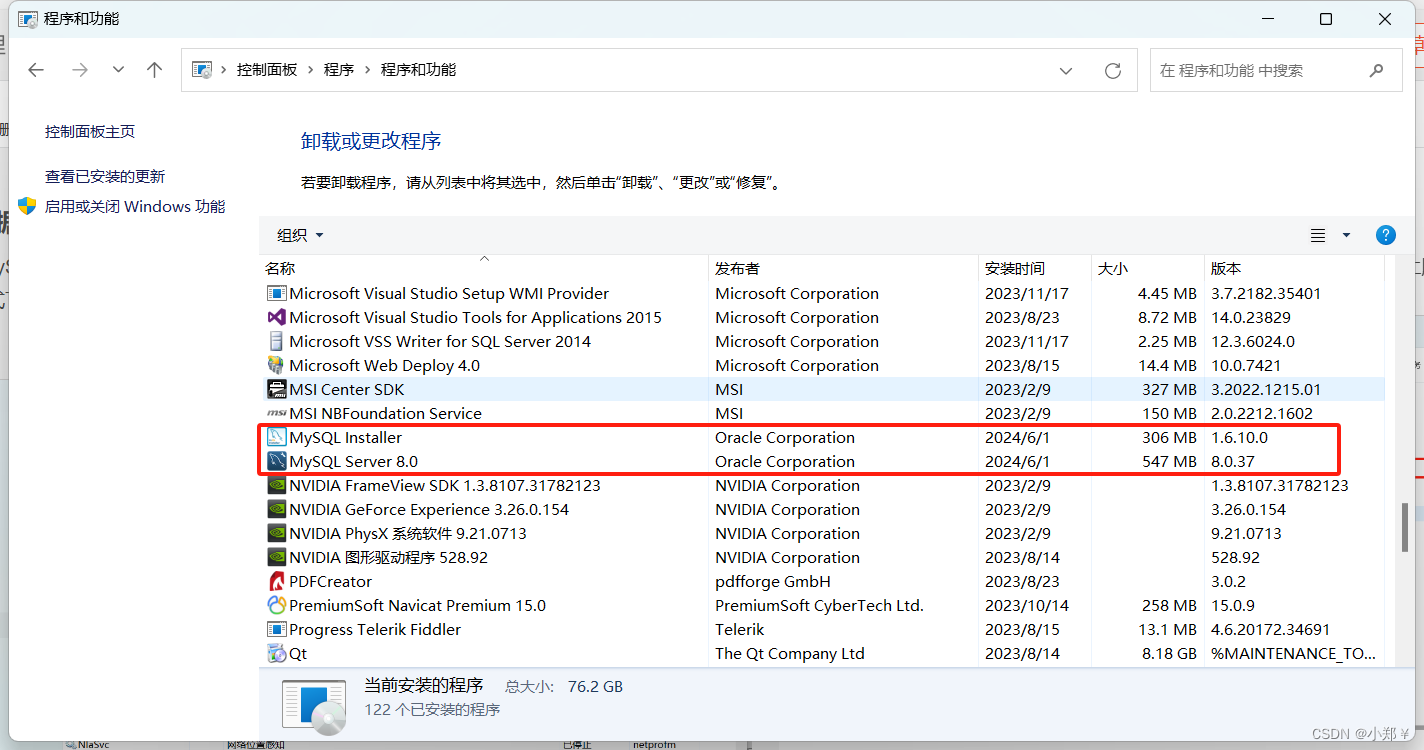Click the 2023/10/14 install date
1424x750 pixels.
pos(1027,605)
